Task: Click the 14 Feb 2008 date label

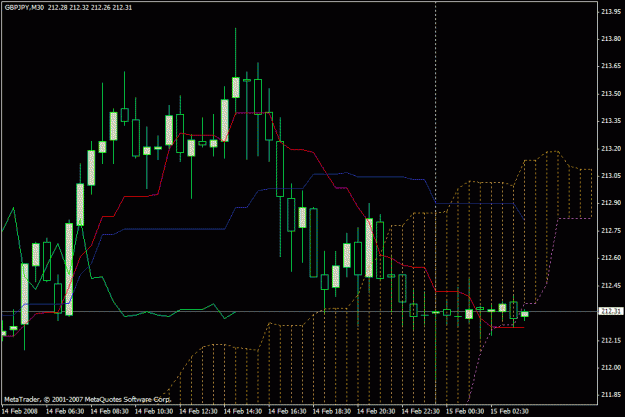Action: (20, 411)
